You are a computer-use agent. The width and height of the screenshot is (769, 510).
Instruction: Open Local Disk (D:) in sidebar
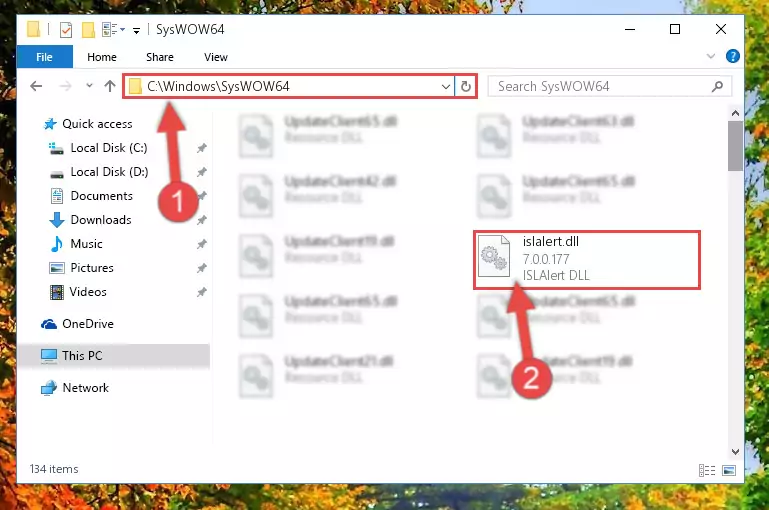point(109,172)
